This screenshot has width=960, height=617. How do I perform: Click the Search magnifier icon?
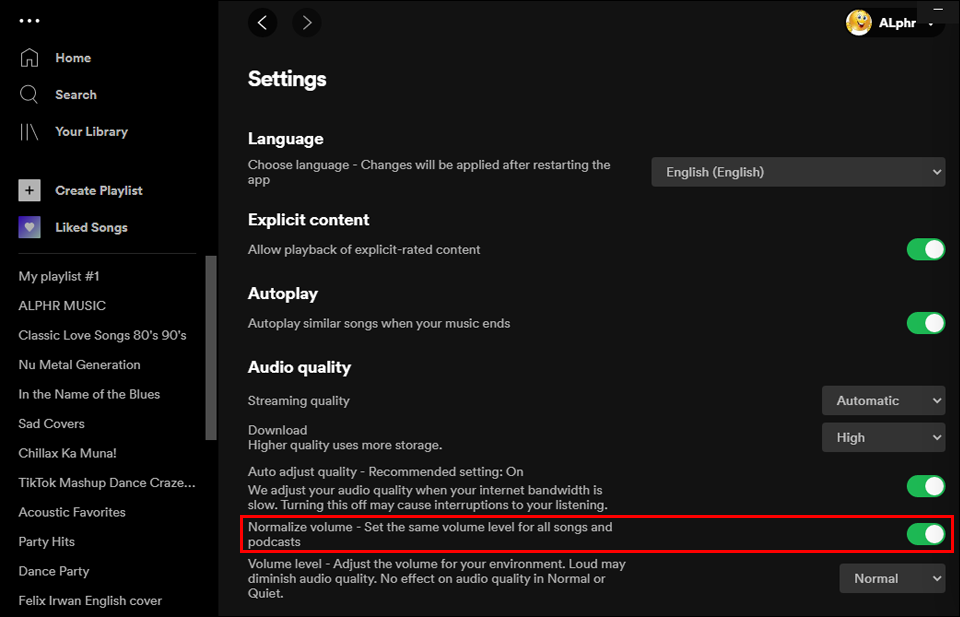coord(30,95)
